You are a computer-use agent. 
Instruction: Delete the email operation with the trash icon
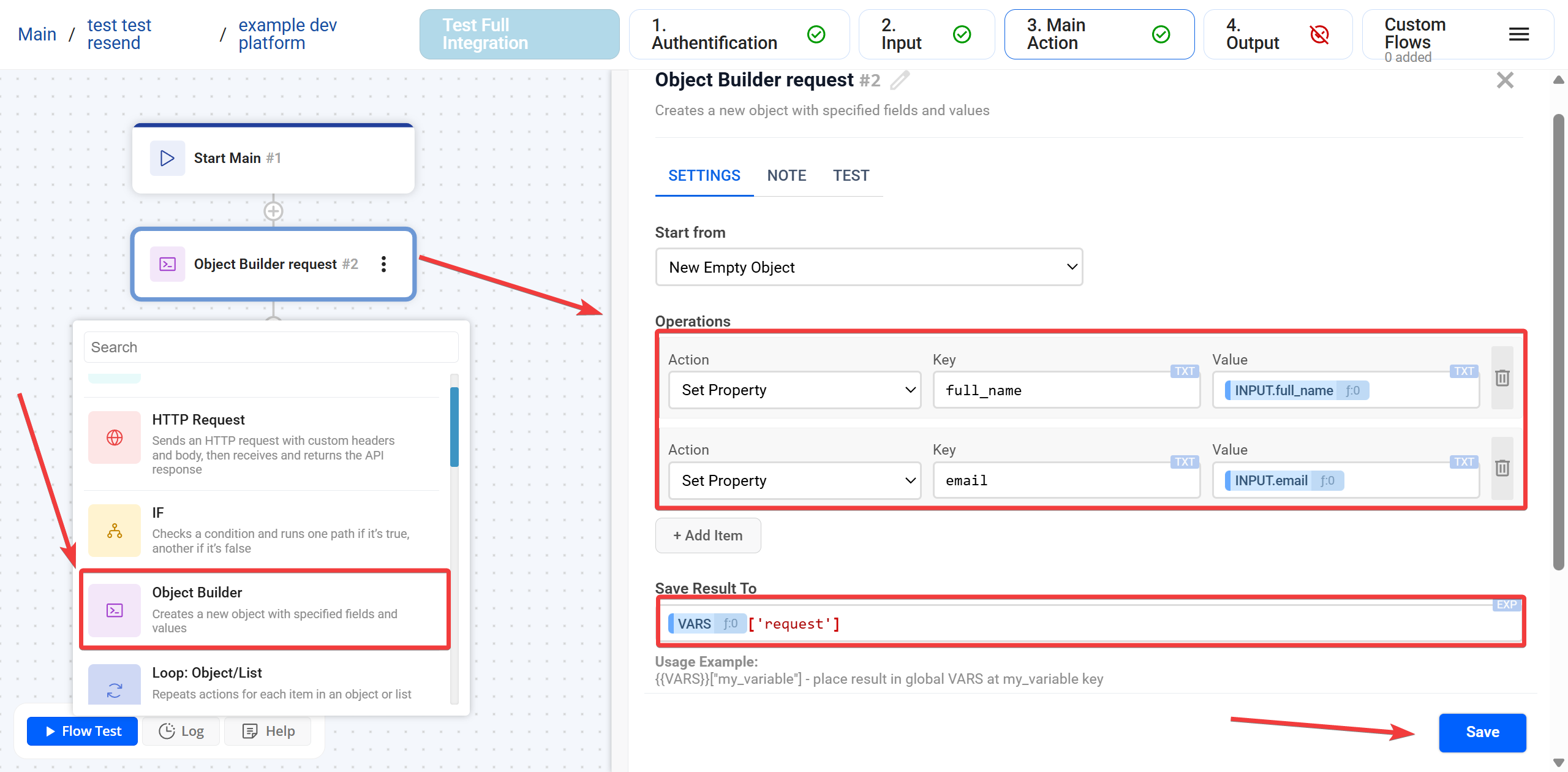[1502, 468]
